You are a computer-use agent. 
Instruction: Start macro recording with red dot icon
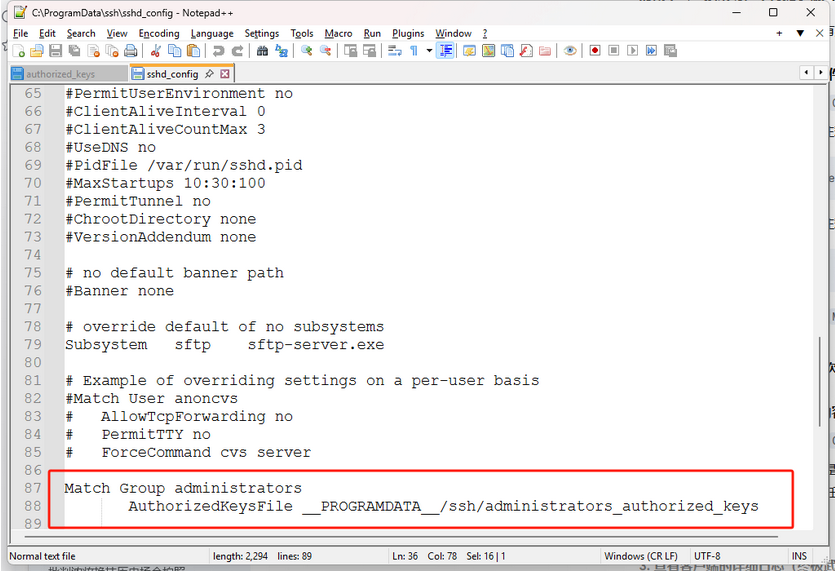click(x=595, y=51)
